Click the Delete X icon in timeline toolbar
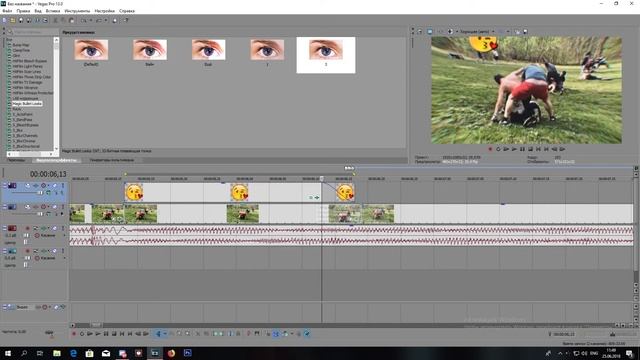This screenshot has width=640, height=360. 198,334
